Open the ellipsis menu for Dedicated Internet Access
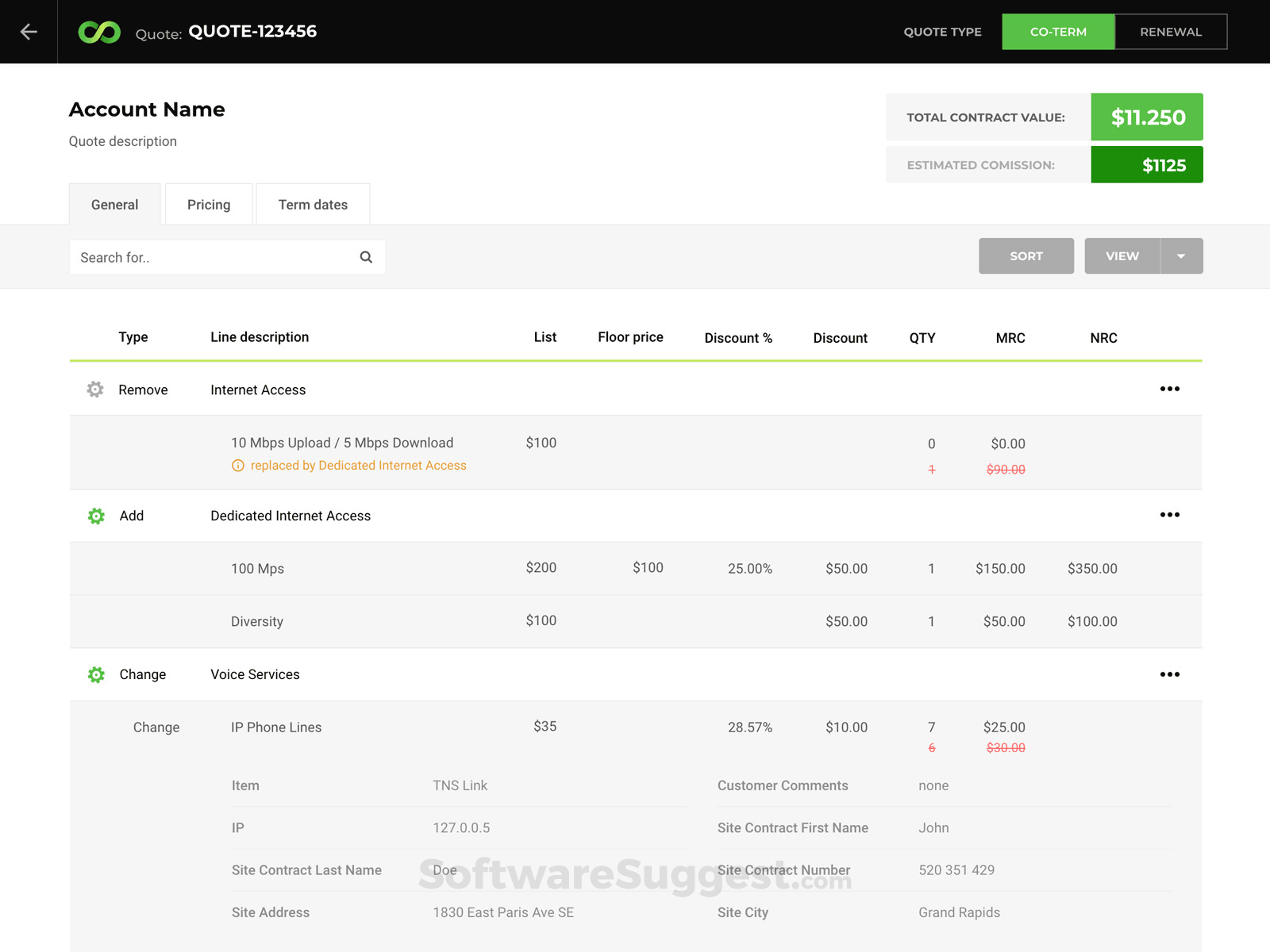Screen dimensions: 1270x952 pos(1169,514)
